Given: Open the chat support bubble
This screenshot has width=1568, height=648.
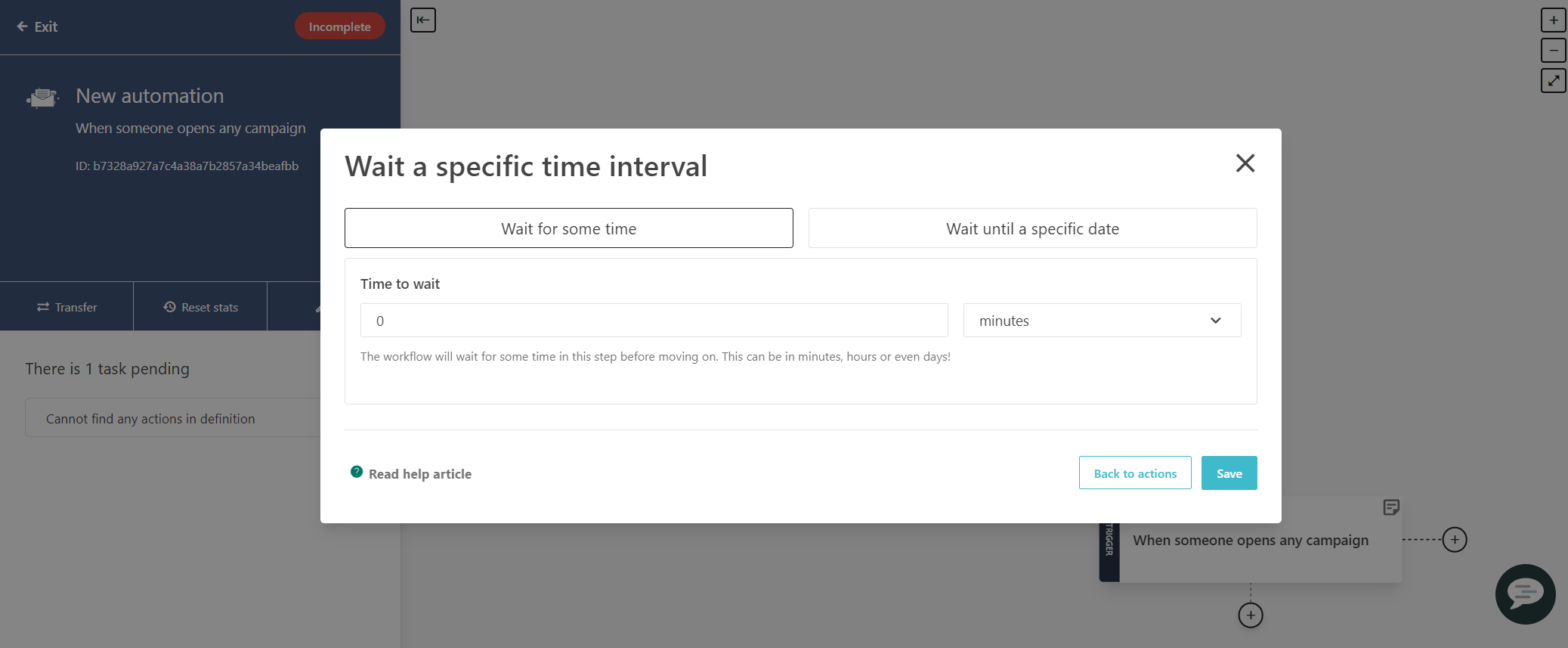Looking at the screenshot, I should pos(1525,594).
